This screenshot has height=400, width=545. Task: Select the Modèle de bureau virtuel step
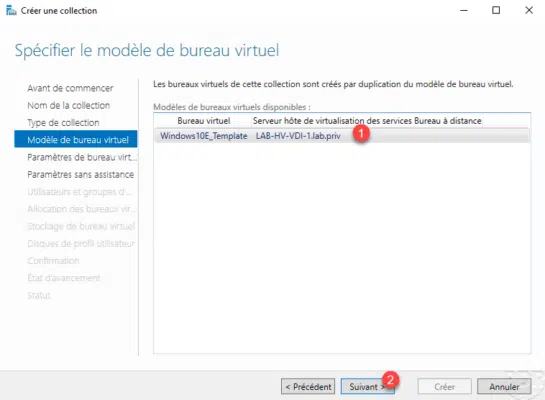click(76, 139)
